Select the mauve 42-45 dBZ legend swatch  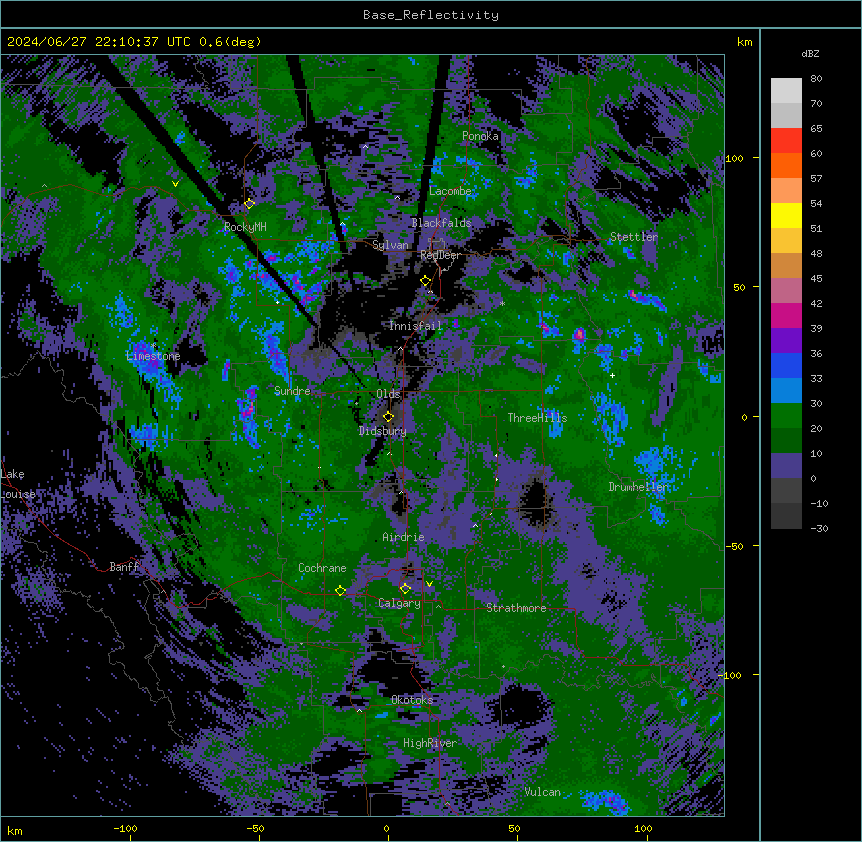tap(786, 291)
